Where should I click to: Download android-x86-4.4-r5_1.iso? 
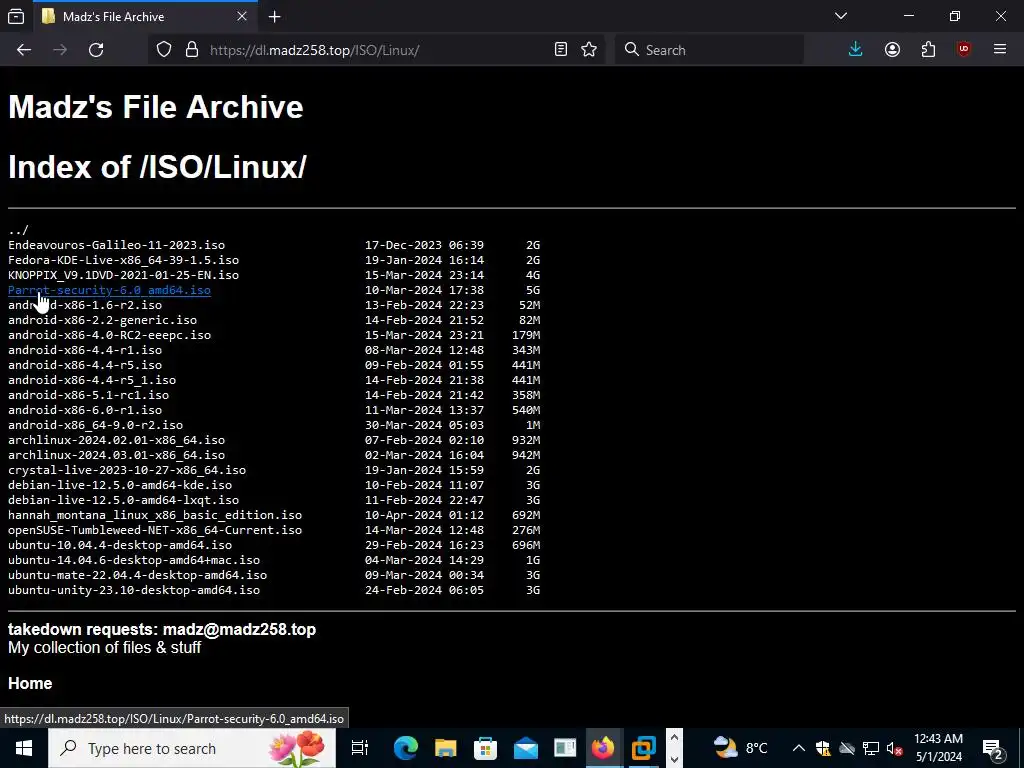pos(92,380)
